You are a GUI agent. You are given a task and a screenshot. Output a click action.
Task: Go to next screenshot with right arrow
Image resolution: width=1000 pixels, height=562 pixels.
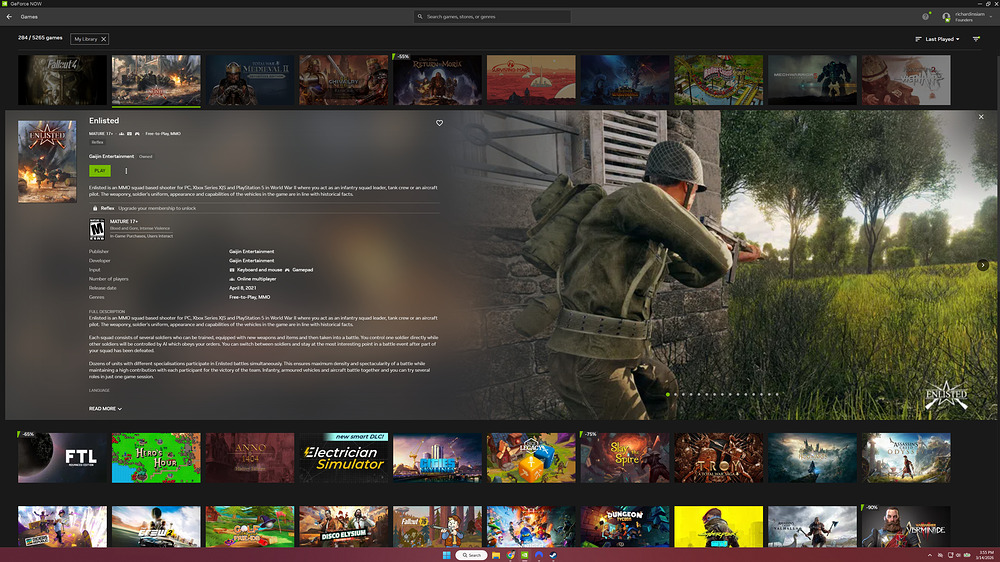tap(983, 265)
